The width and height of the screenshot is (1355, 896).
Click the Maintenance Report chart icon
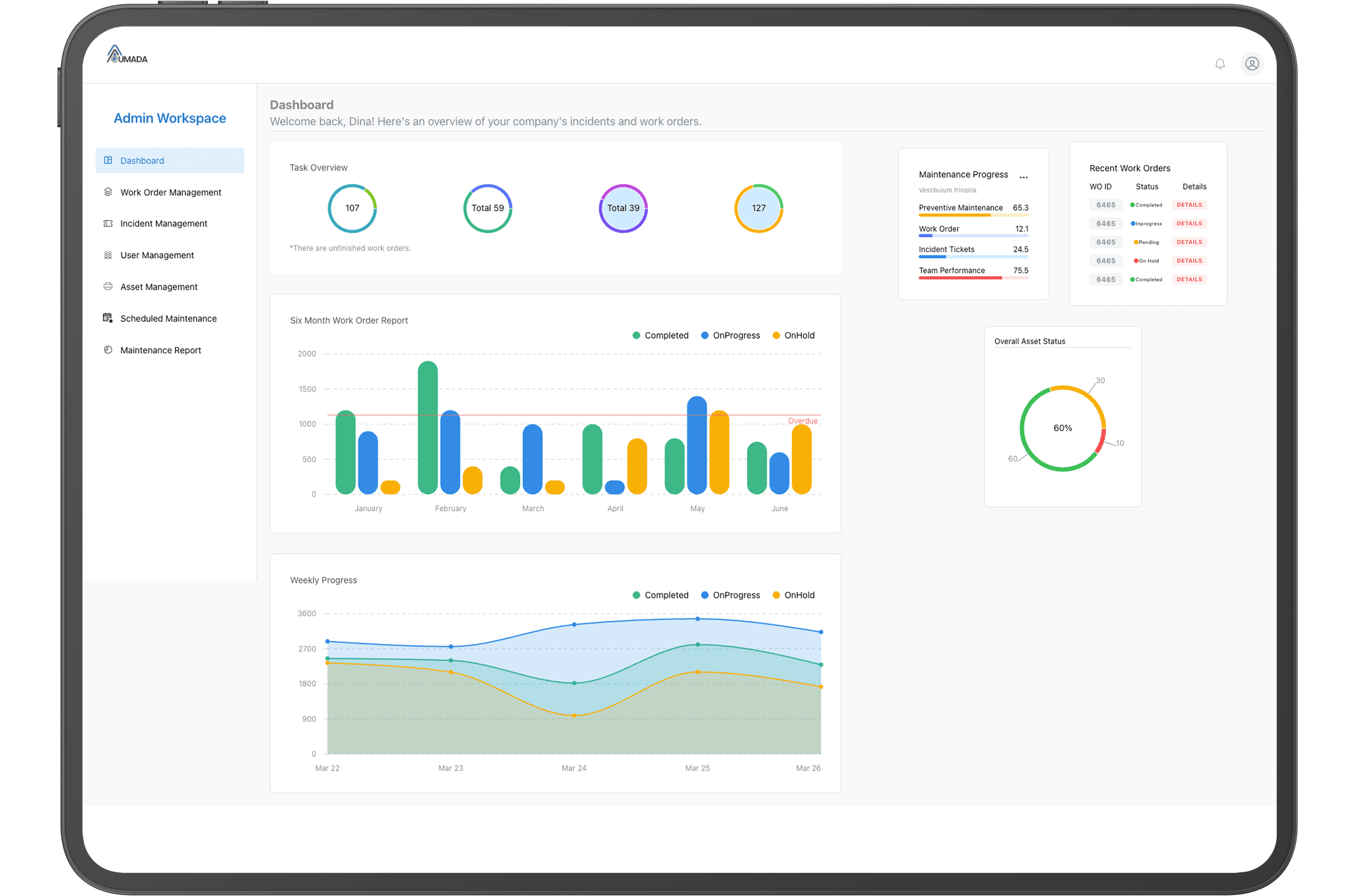coord(108,350)
